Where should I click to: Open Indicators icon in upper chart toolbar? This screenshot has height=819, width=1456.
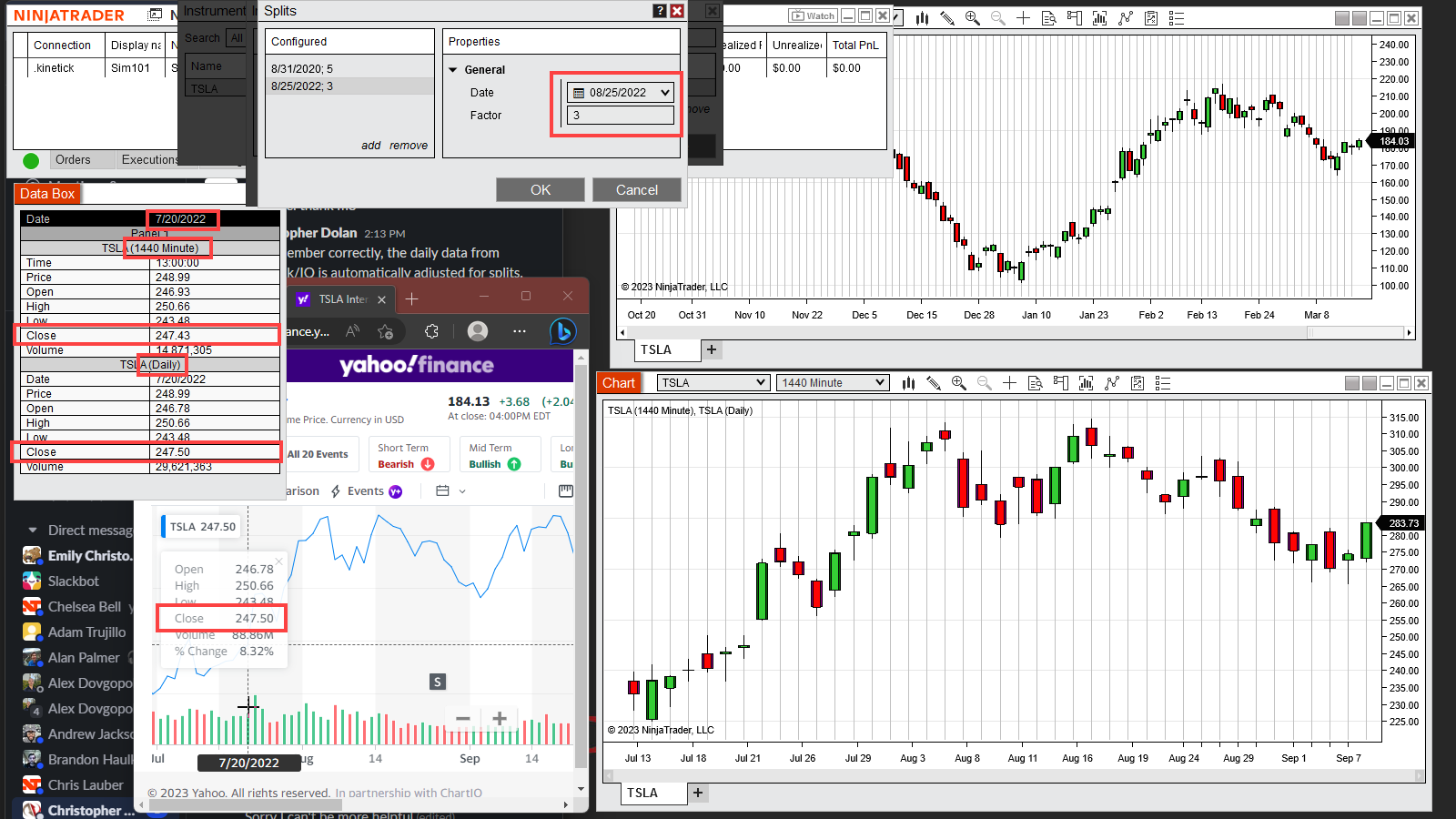pos(1126,18)
